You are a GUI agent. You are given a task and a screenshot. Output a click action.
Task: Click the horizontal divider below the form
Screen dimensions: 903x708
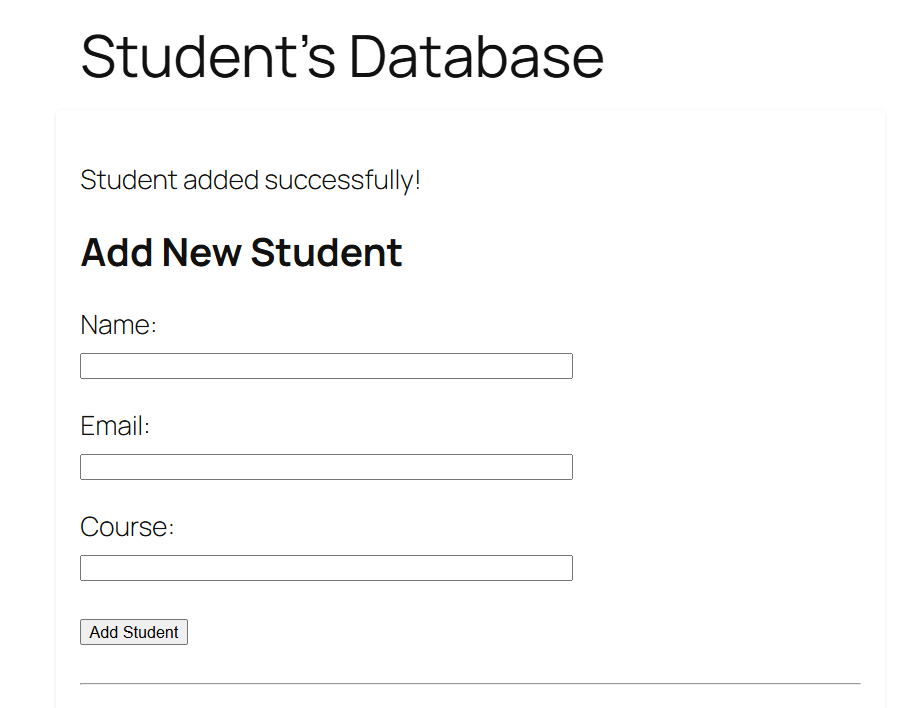(x=470, y=684)
